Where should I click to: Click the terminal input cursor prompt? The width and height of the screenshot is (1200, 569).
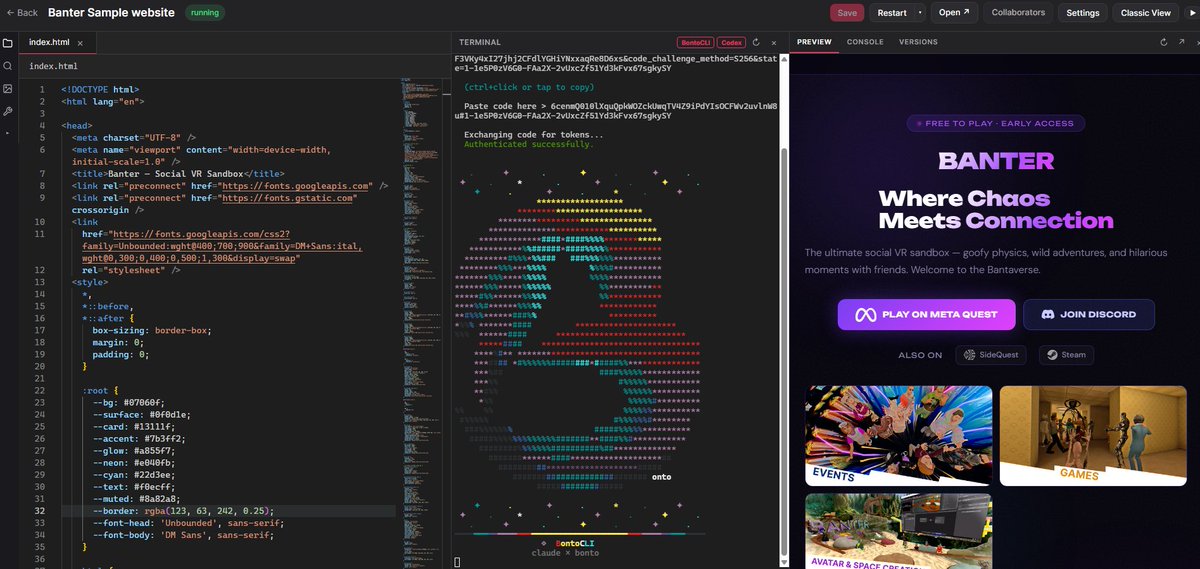[x=457, y=563]
